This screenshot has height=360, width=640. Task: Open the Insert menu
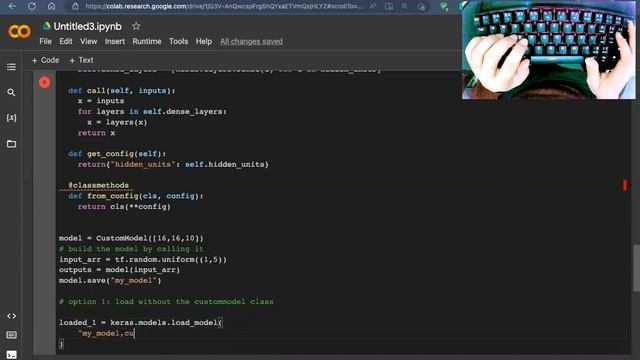pos(115,41)
